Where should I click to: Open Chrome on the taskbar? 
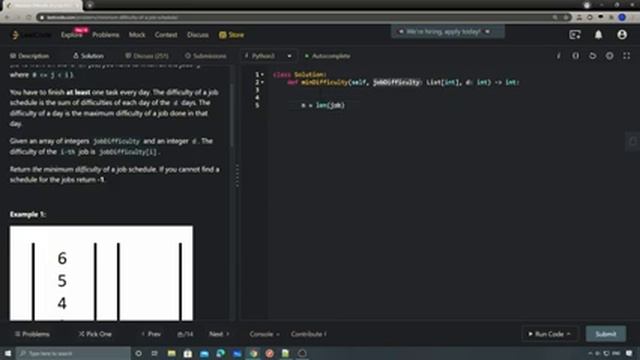pyautogui.click(x=253, y=353)
